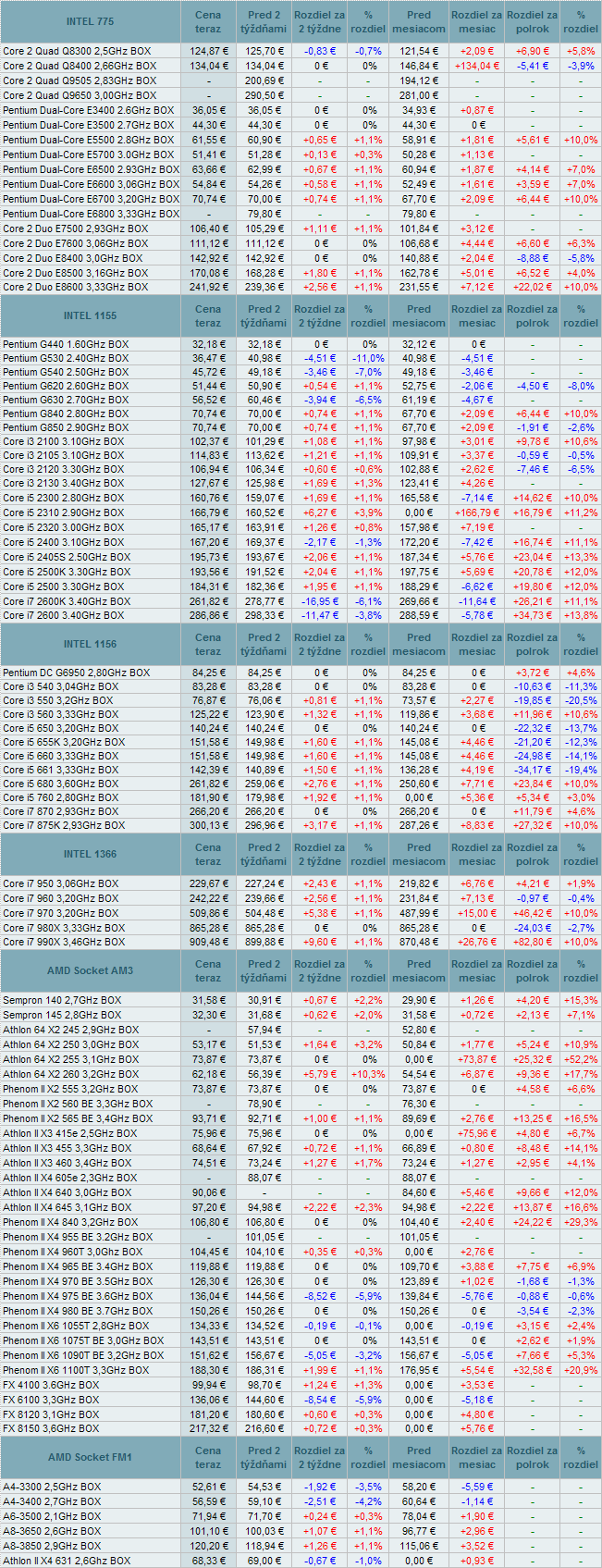Select row "FX 8150 3,6GHz BOX"
Image resolution: width=602 pixels, height=1568 pixels.
click(x=301, y=1428)
